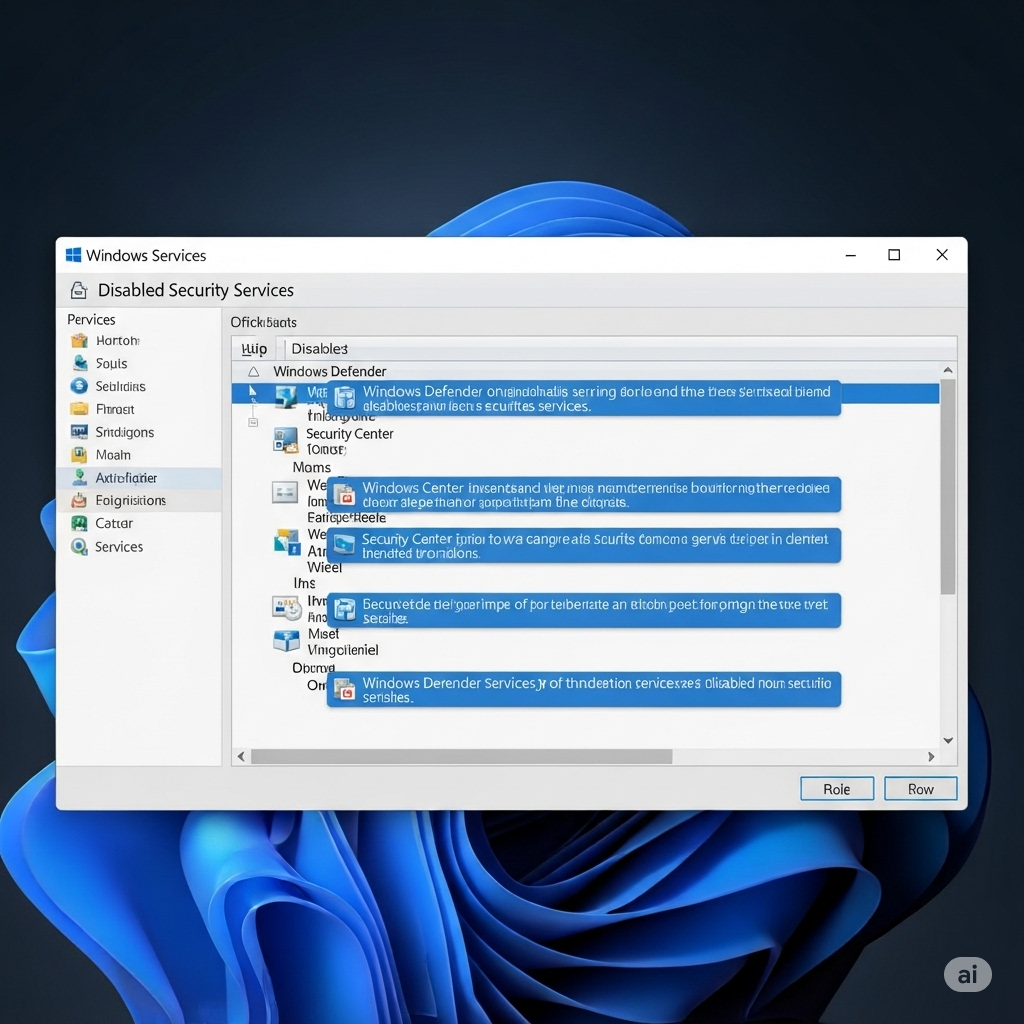Click the Souis sidebar icon
Screen dimensions: 1024x1024
coord(80,363)
